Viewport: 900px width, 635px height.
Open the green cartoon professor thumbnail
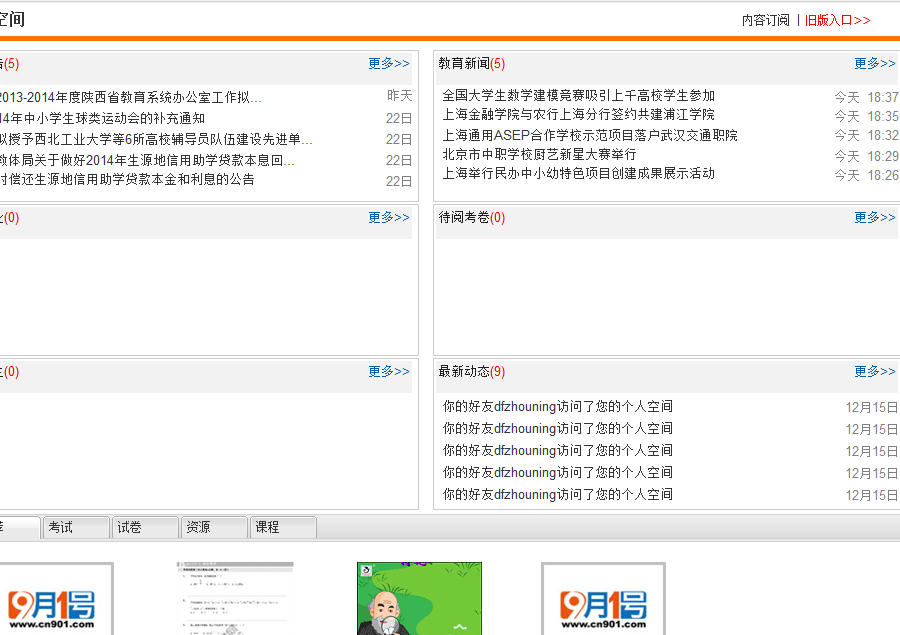(419, 598)
